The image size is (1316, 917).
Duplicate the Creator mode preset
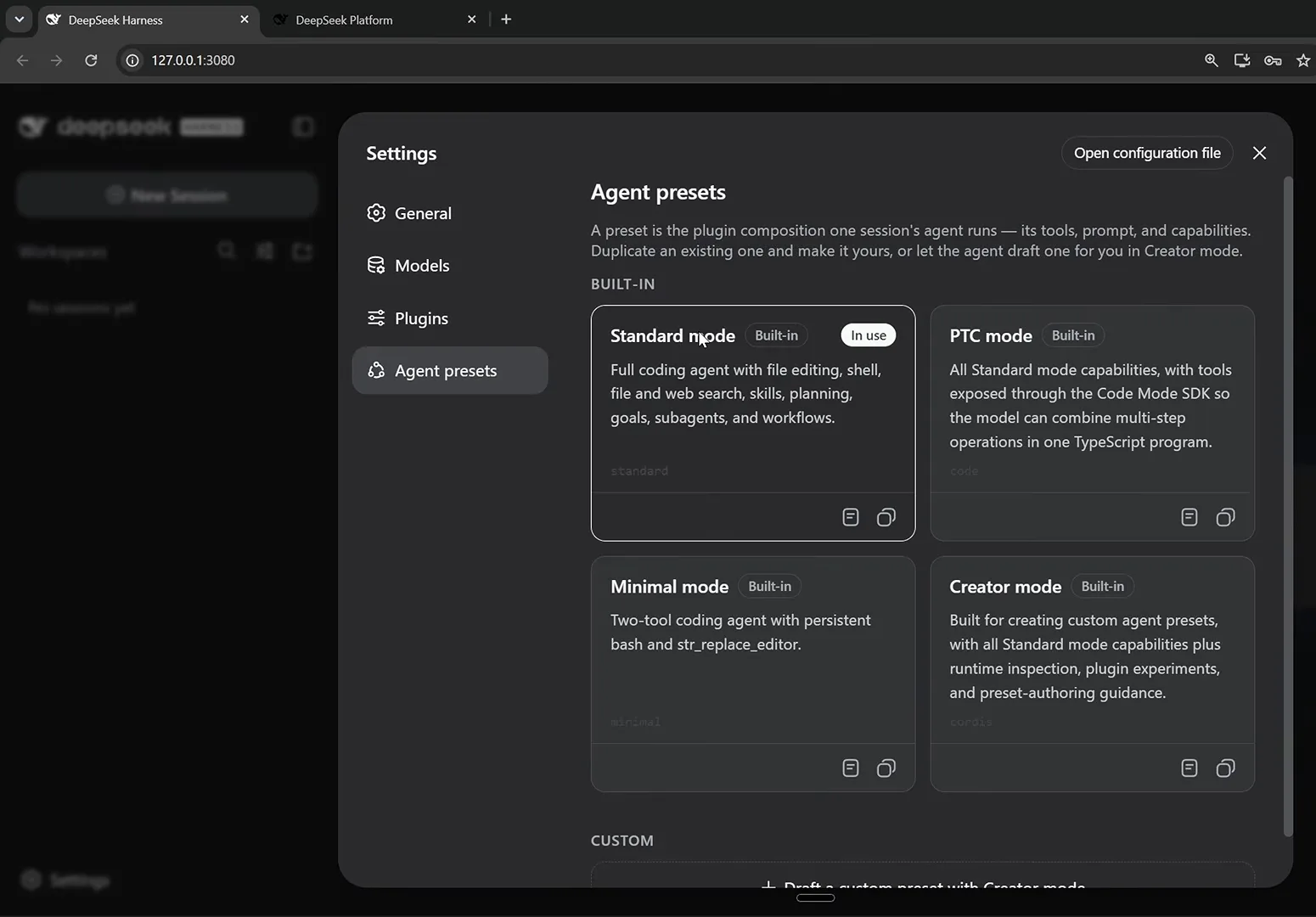[x=1225, y=768]
